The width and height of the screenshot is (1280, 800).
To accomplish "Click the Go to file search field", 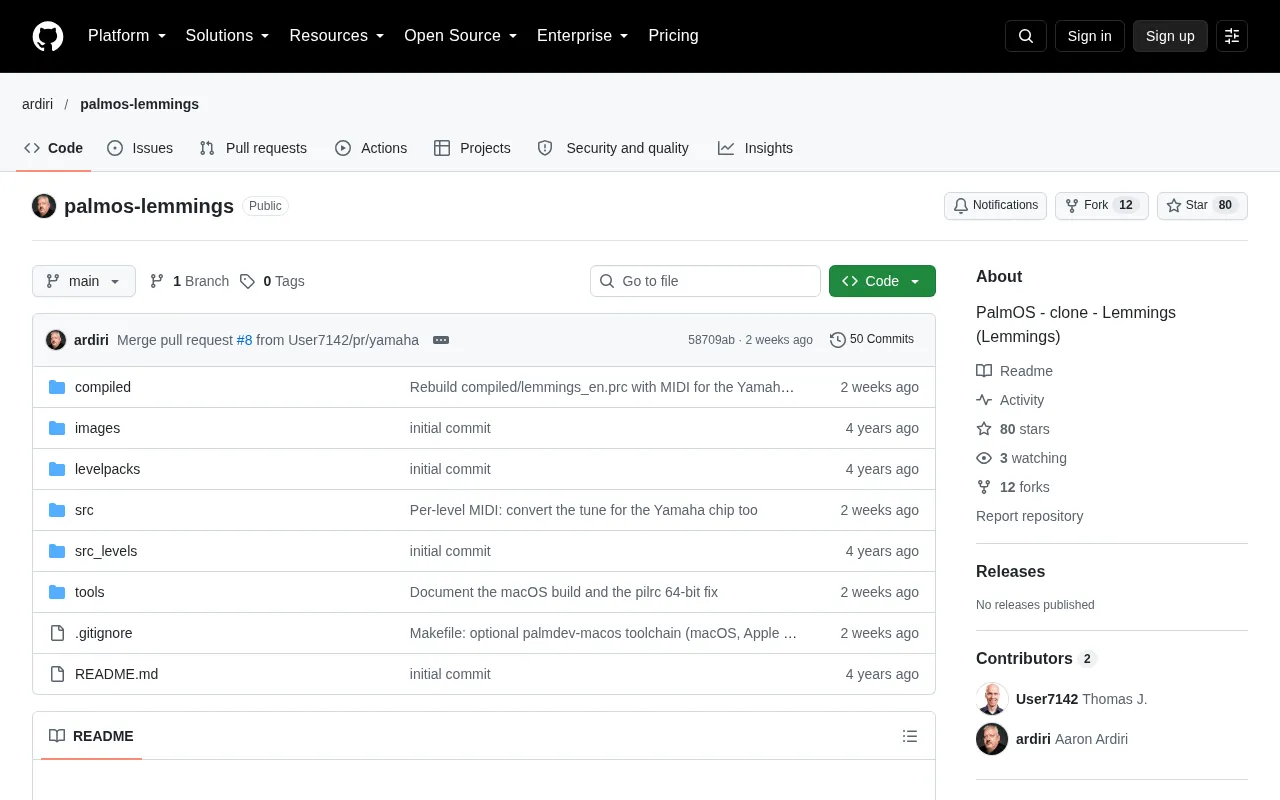I will [x=705, y=281].
